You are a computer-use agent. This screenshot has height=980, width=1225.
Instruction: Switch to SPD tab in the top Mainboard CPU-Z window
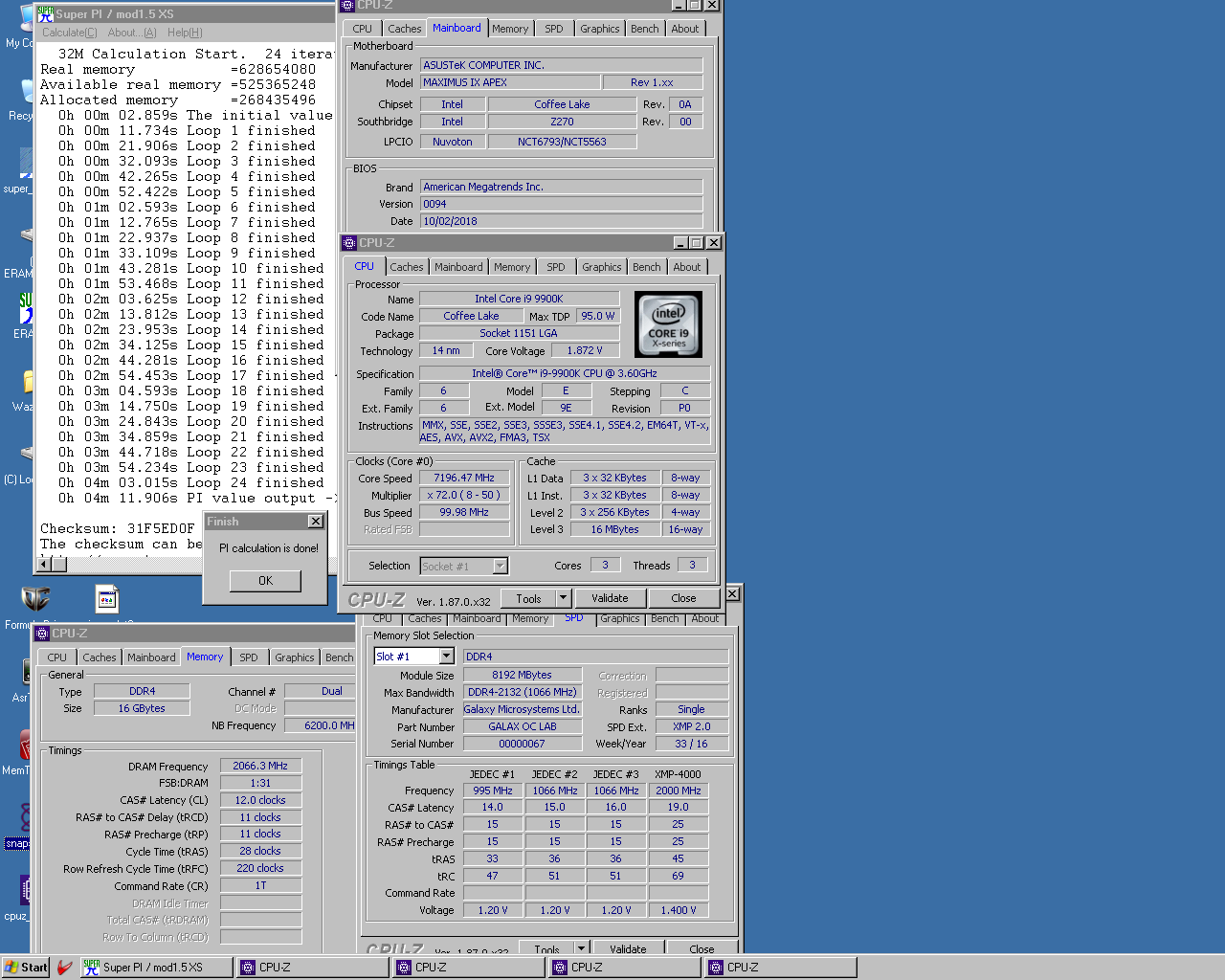(x=554, y=29)
